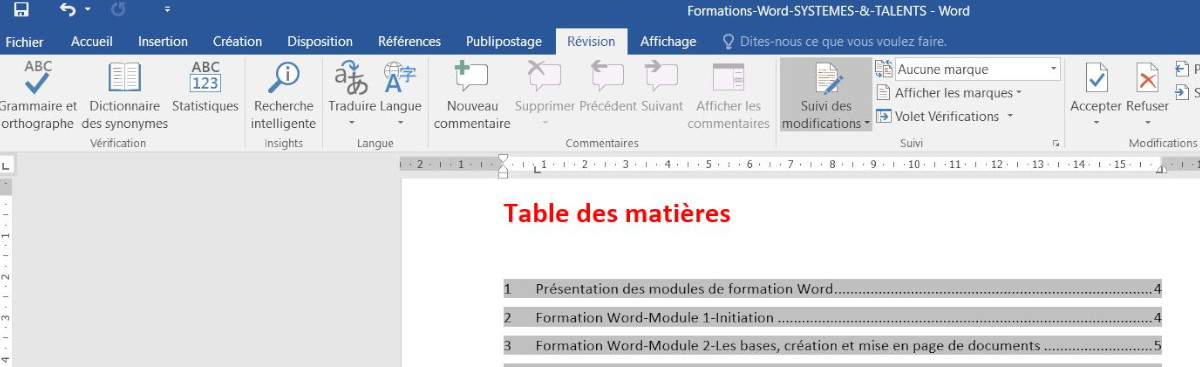The height and width of the screenshot is (367, 1200).
Task: Open TOC entry 'Présentation des modules de formation Word'
Action: pyautogui.click(x=832, y=289)
